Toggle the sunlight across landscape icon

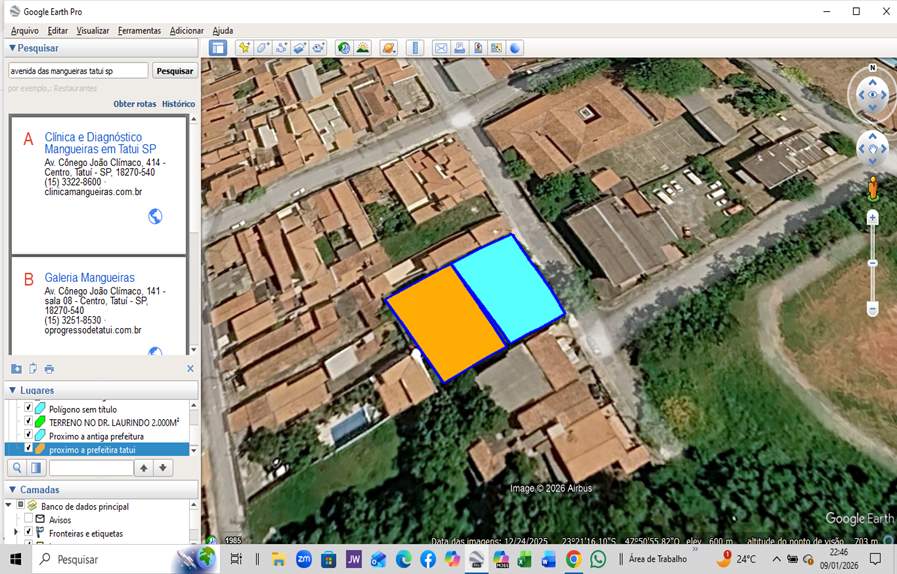[362, 48]
